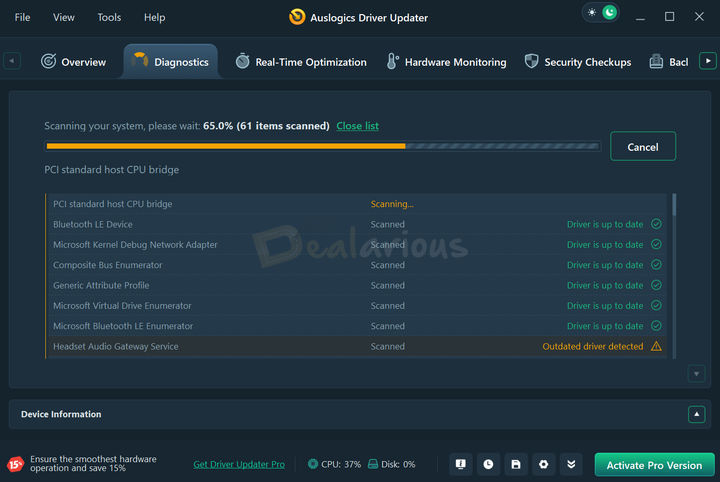Click the Device Information header
The height and width of the screenshot is (482, 720).
61,414
